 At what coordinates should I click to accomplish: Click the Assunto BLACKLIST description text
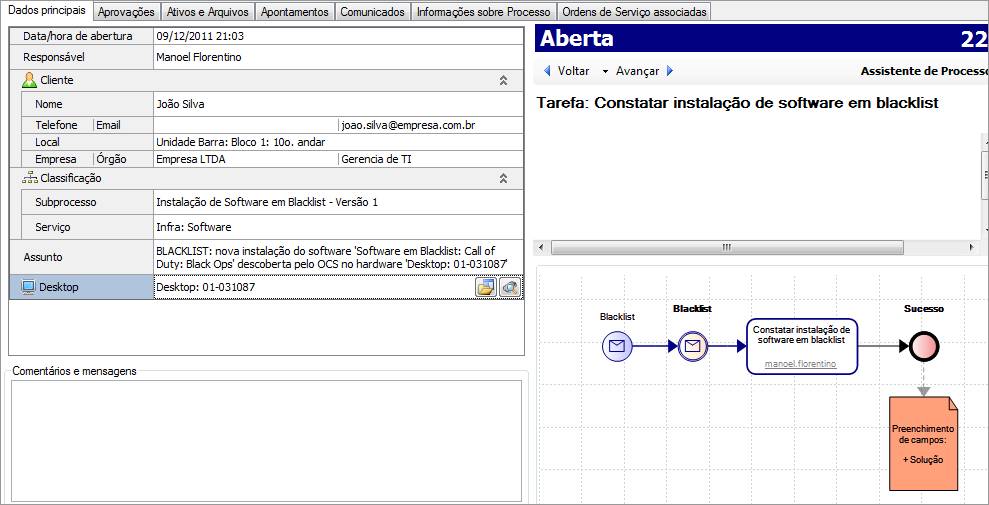(x=332, y=257)
